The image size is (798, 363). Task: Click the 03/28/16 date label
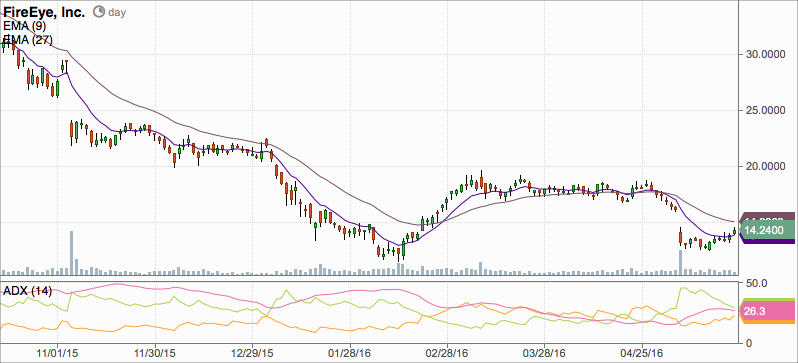[x=545, y=352]
